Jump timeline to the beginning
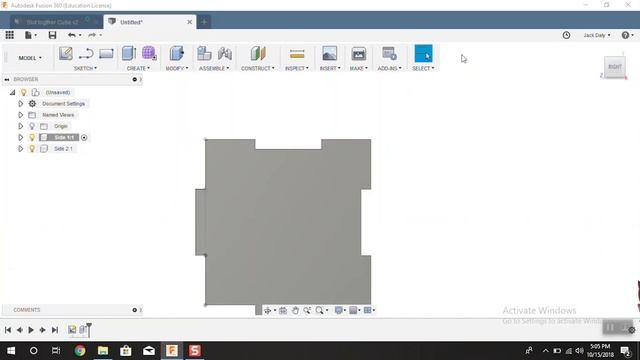Screen dimensions: 640x360 click(8, 330)
